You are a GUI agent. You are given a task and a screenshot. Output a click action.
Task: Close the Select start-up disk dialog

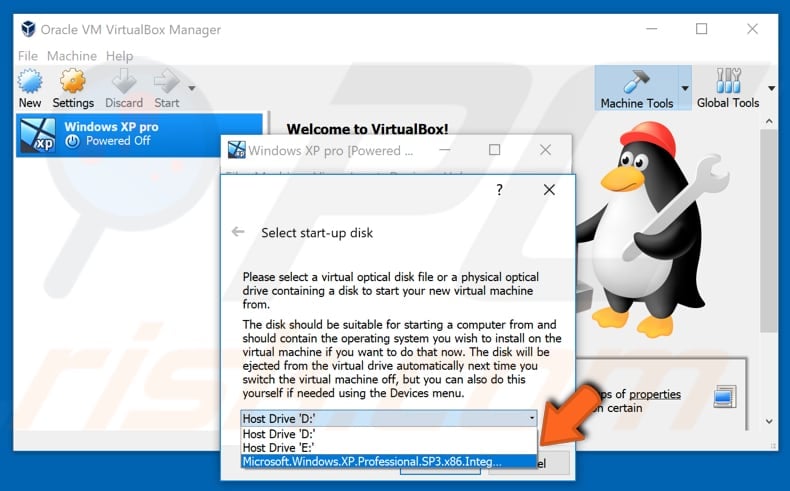[x=549, y=190]
